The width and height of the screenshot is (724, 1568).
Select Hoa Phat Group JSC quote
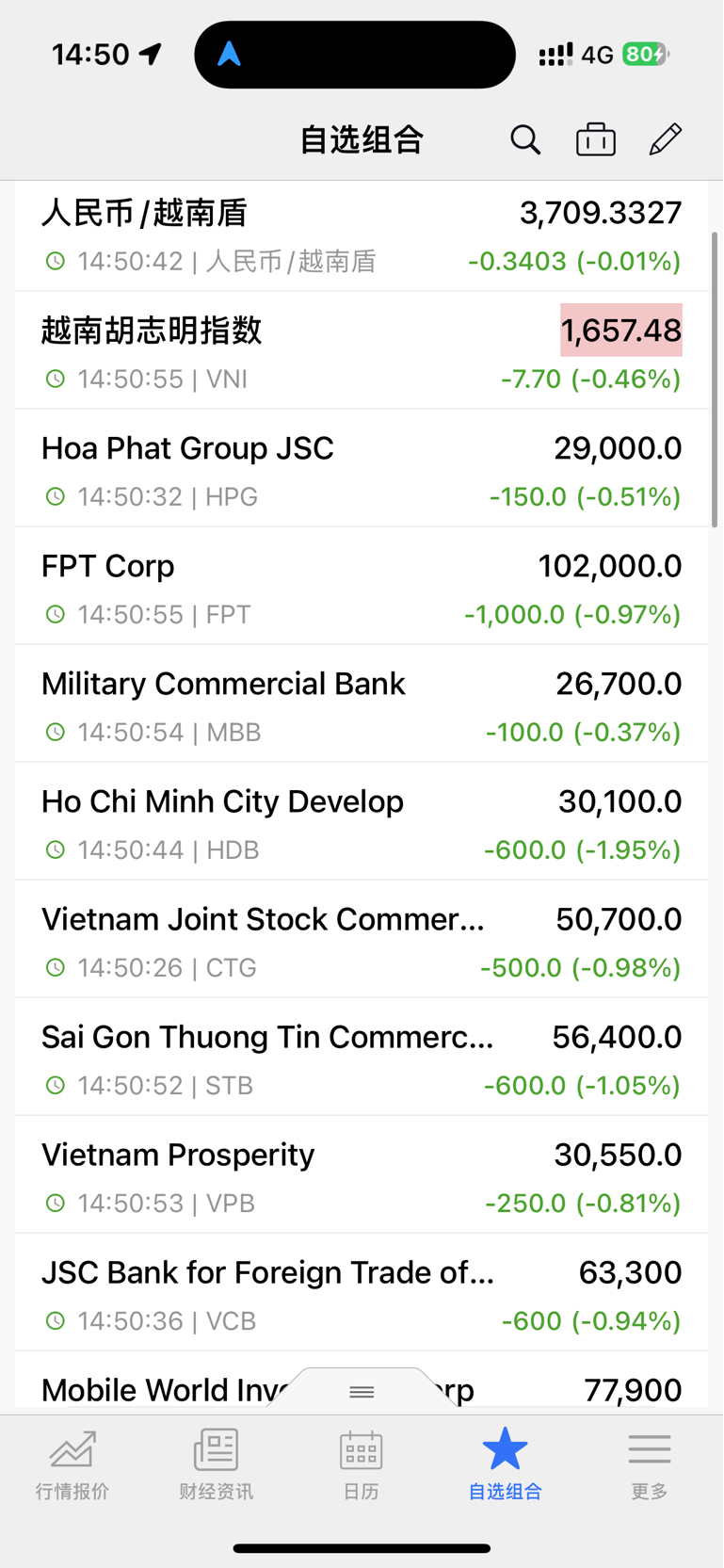(362, 468)
